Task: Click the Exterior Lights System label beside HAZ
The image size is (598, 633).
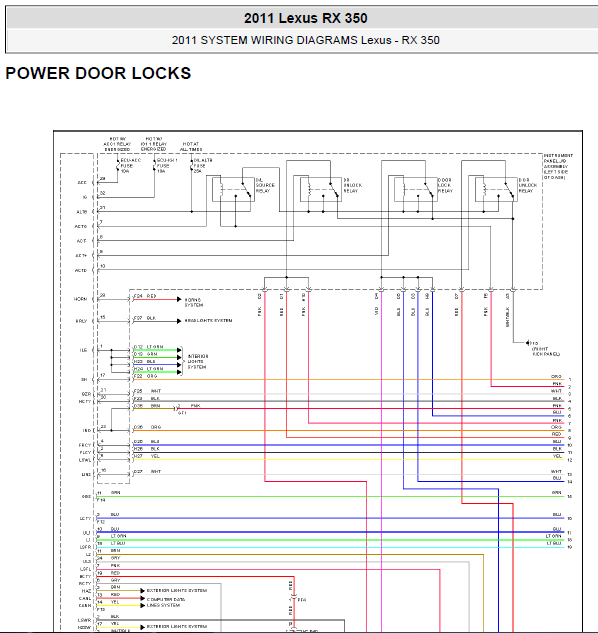Action: 177,591
